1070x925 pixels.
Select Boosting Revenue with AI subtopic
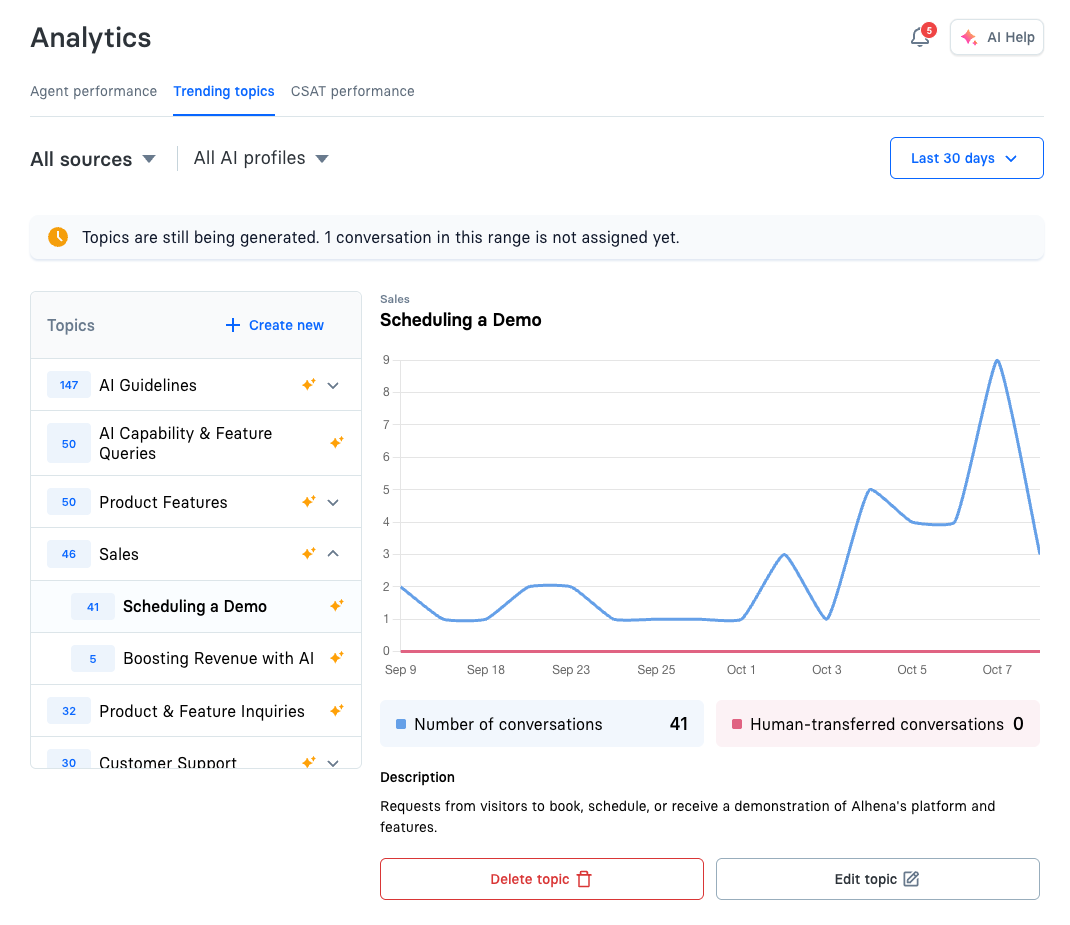[196, 658]
